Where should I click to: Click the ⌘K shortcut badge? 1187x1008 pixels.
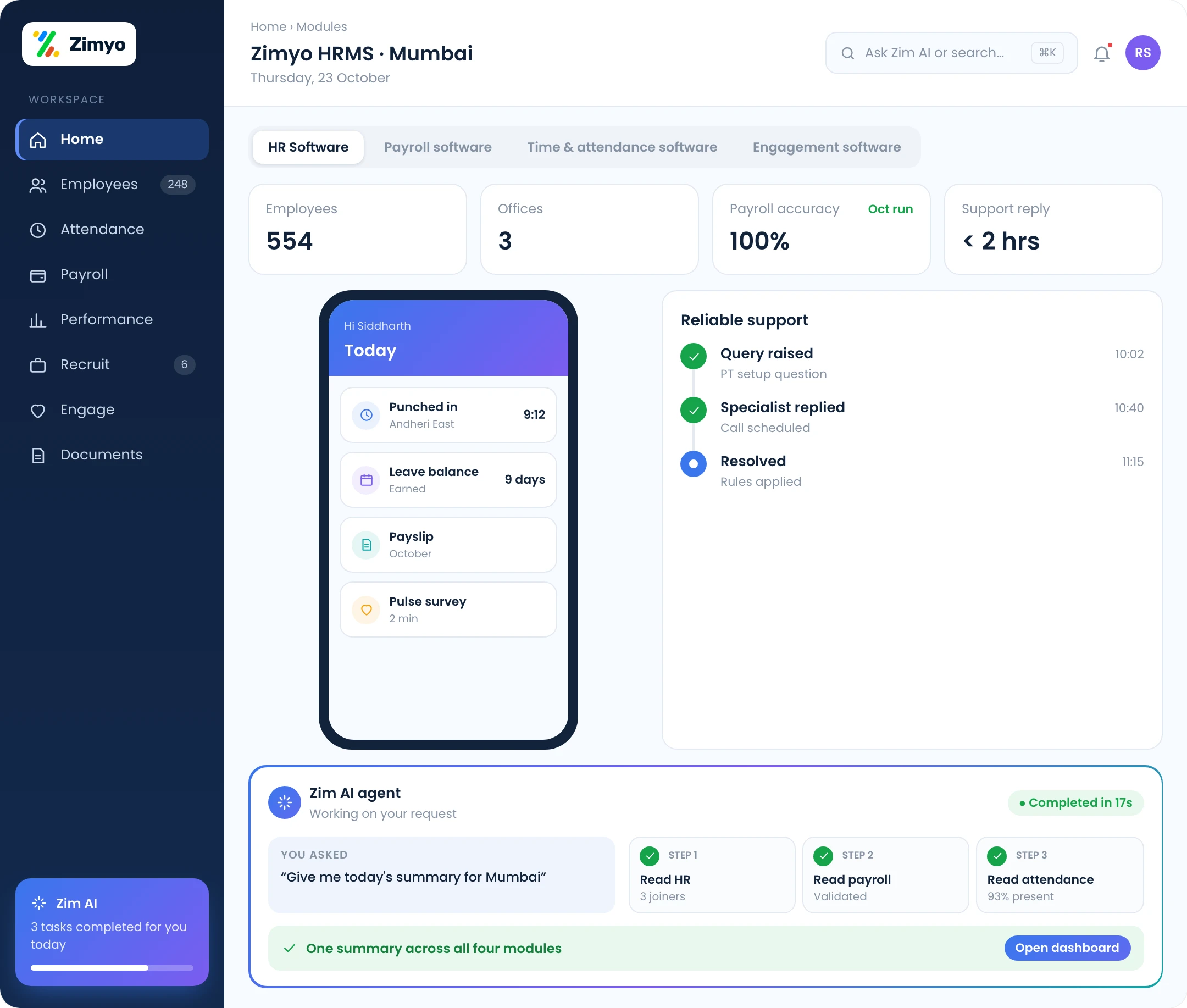[1047, 53]
